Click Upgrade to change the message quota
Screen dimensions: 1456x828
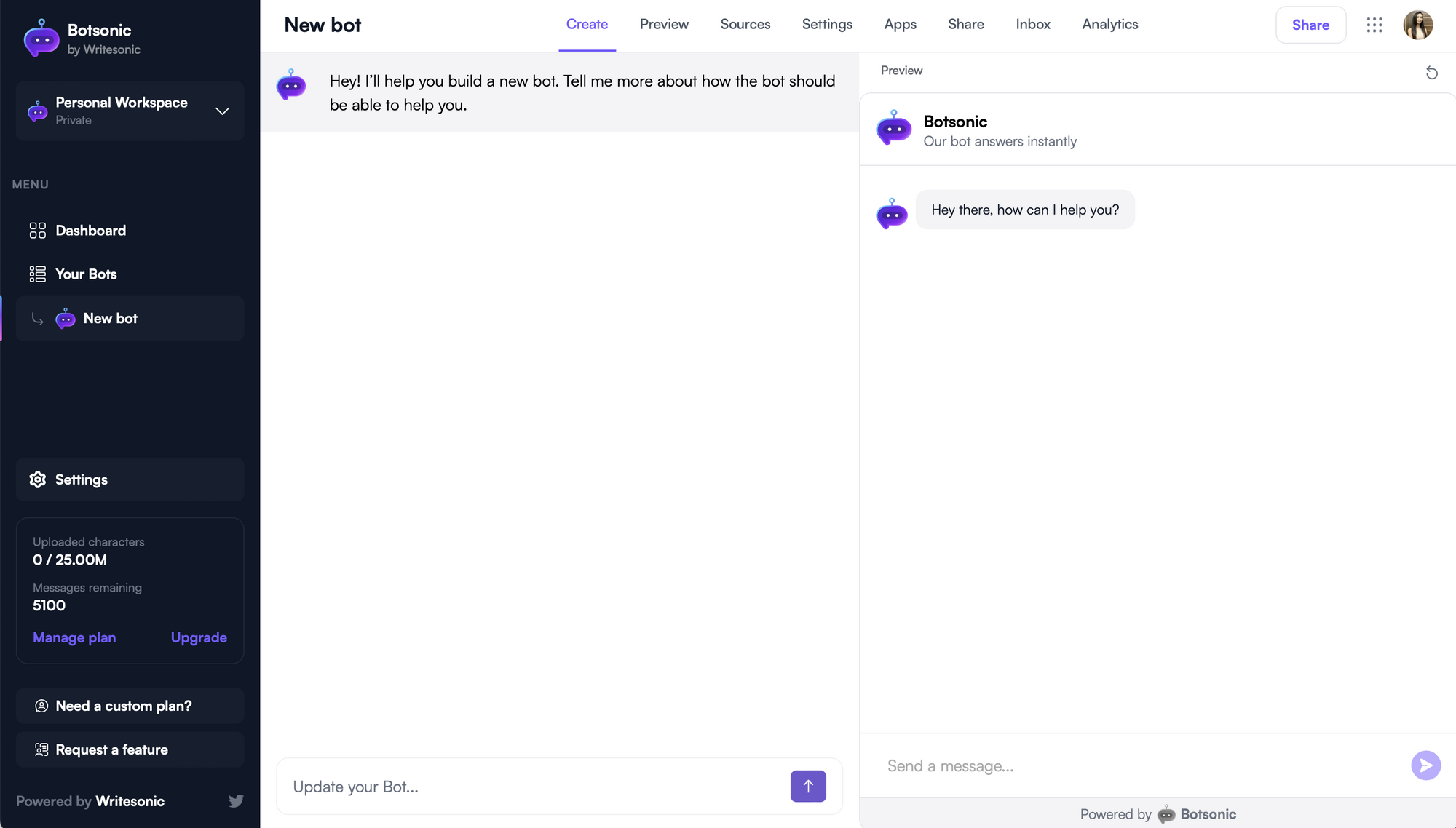tap(199, 637)
